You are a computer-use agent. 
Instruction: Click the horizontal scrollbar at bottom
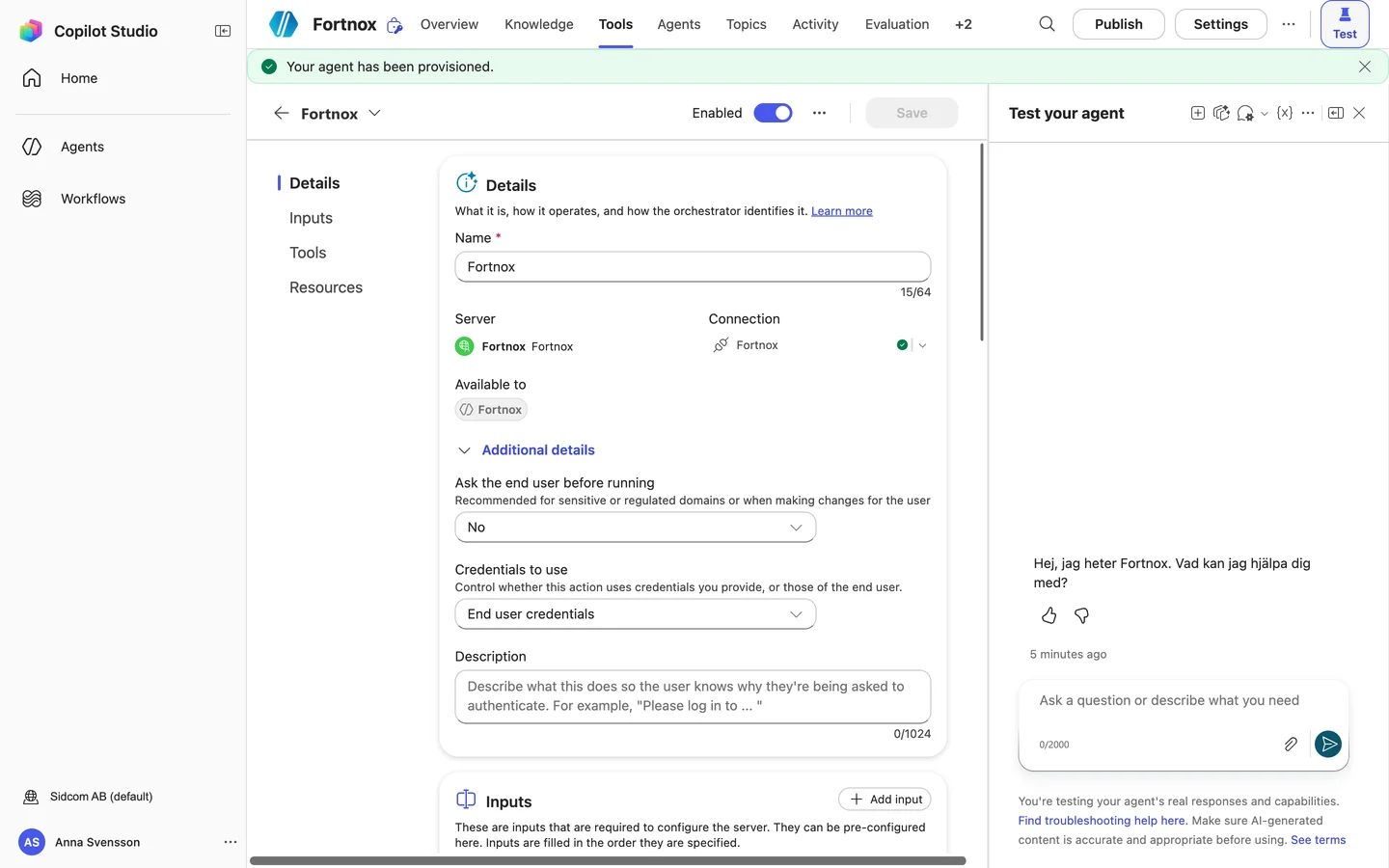[608, 860]
